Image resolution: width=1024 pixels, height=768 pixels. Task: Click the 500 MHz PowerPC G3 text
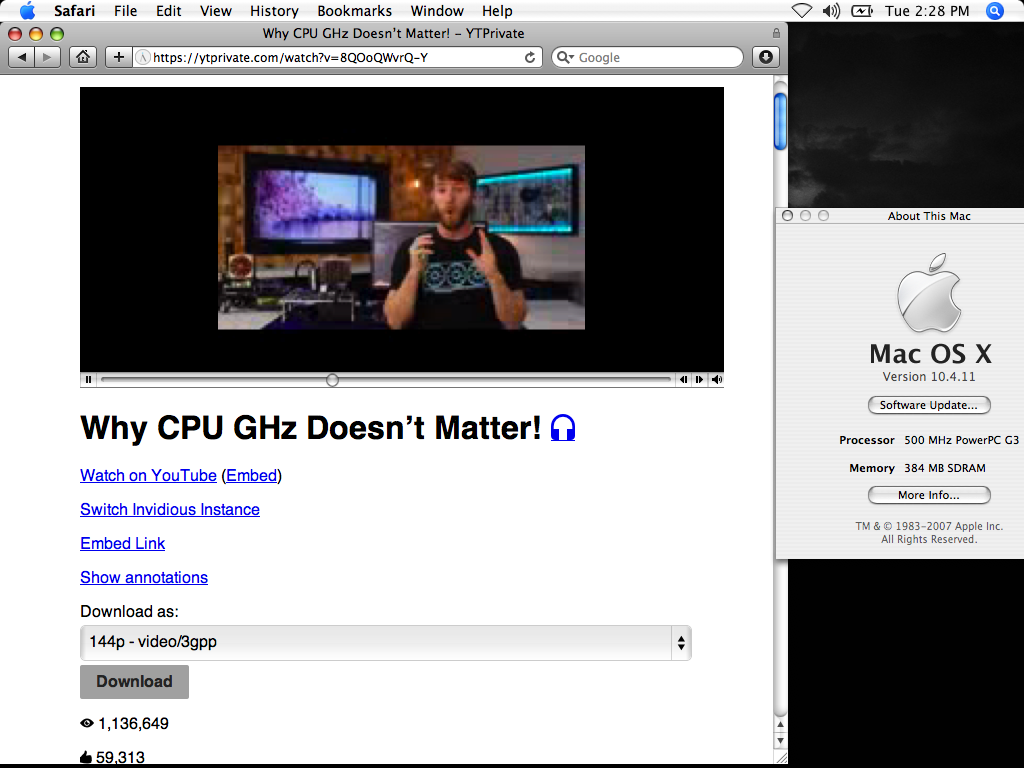(961, 440)
